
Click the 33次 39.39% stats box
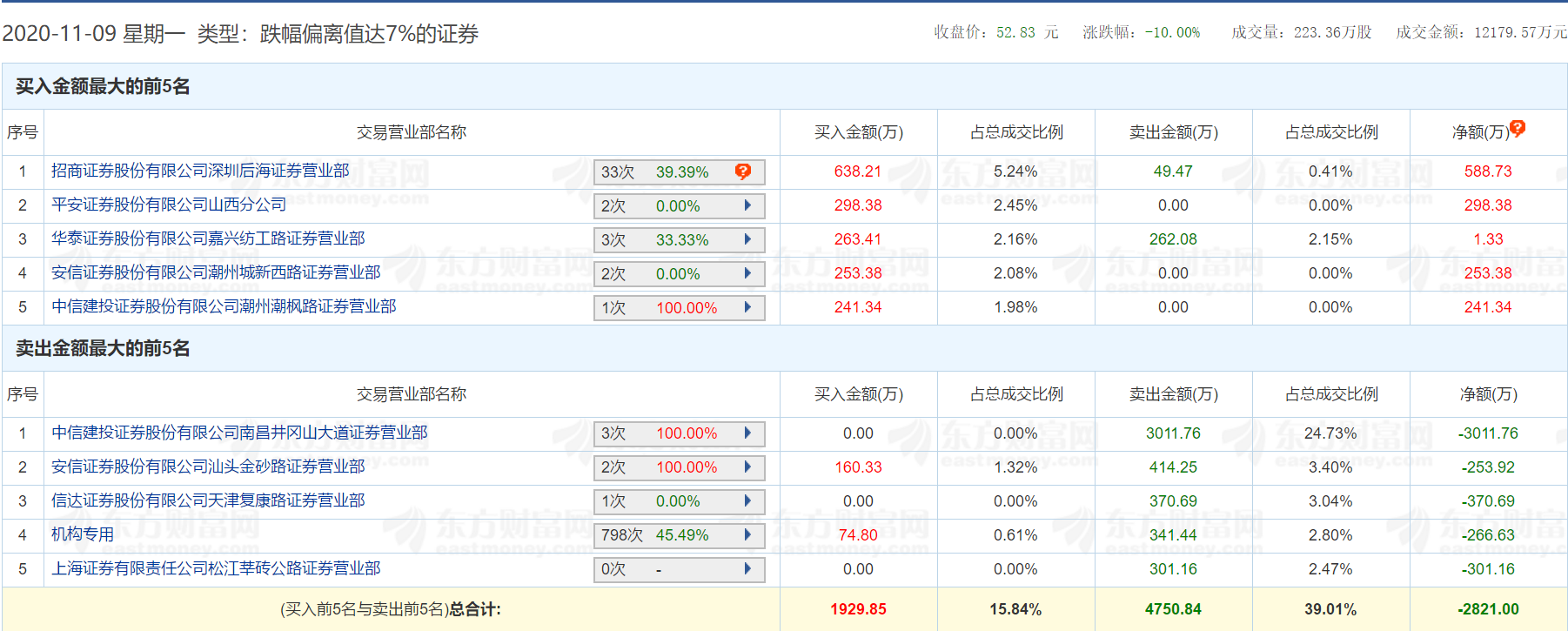(x=661, y=172)
